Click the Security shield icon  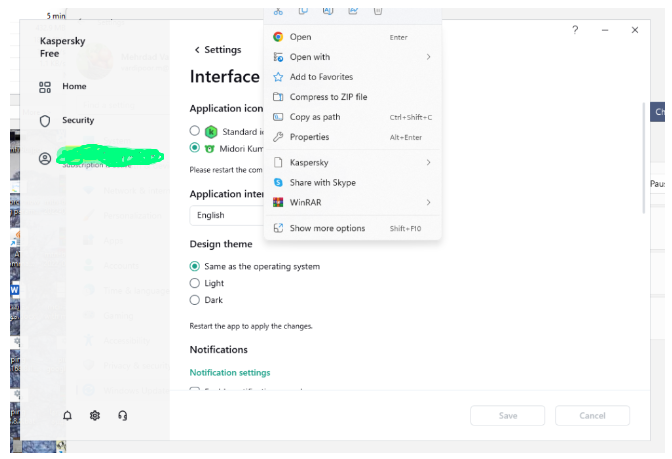click(45, 120)
